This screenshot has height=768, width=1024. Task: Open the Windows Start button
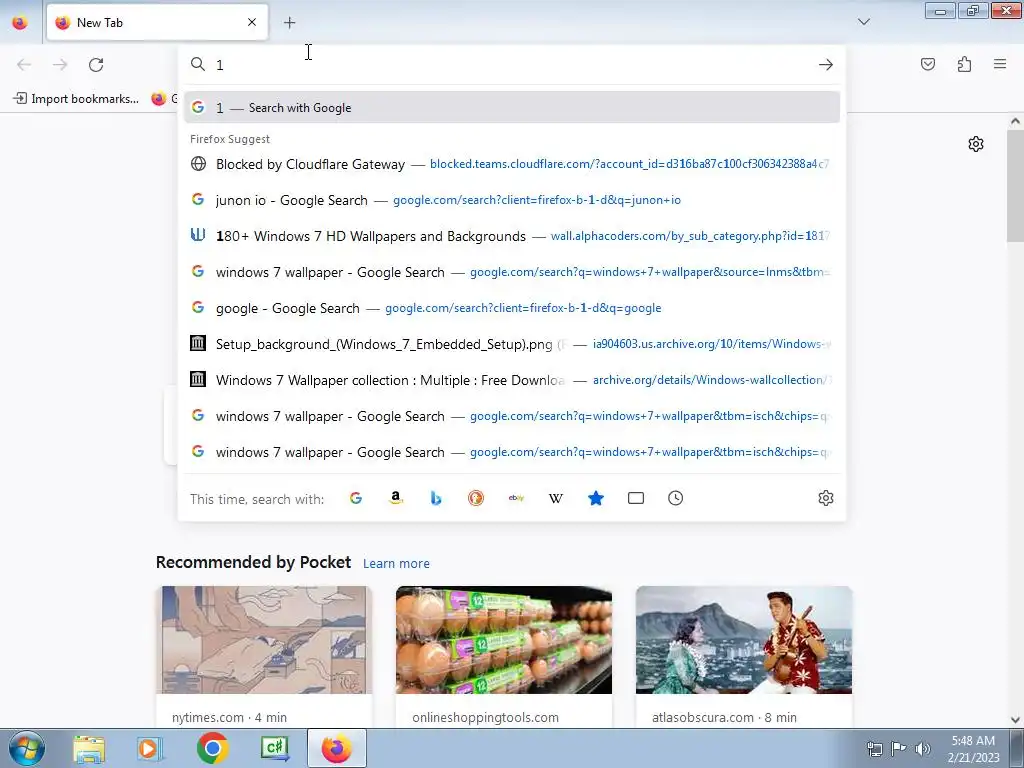26,748
